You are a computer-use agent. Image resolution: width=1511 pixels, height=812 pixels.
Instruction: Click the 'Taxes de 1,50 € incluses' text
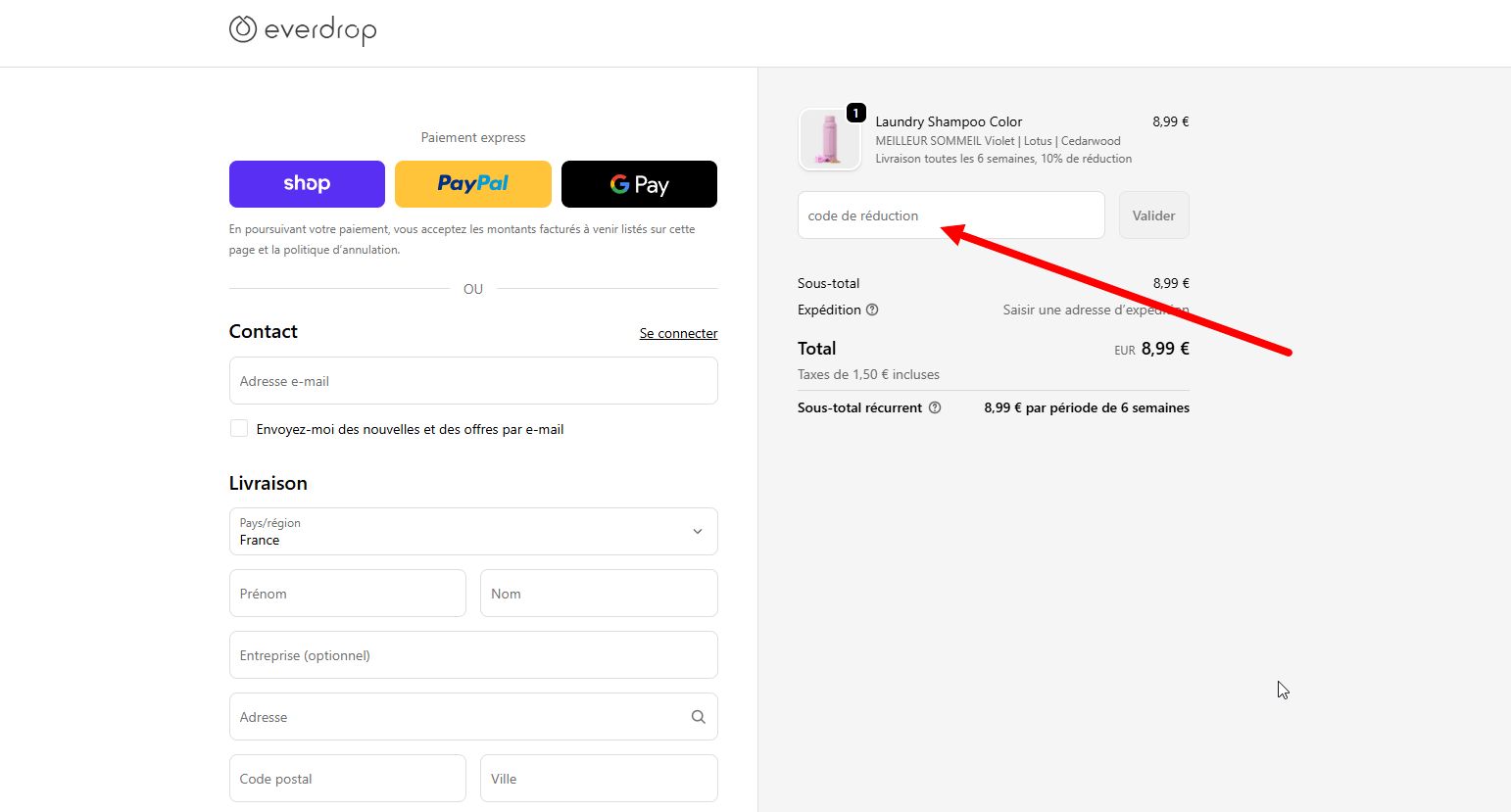point(868,374)
